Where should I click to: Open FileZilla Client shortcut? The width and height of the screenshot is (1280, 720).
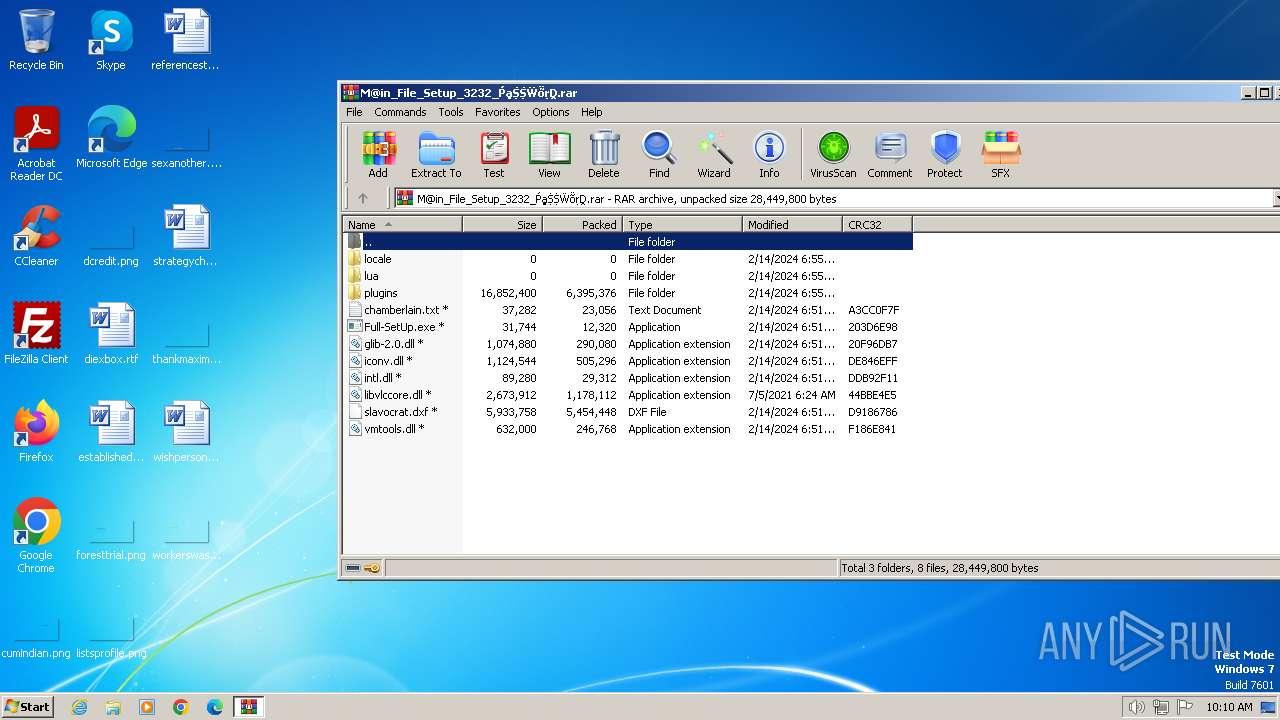36,334
